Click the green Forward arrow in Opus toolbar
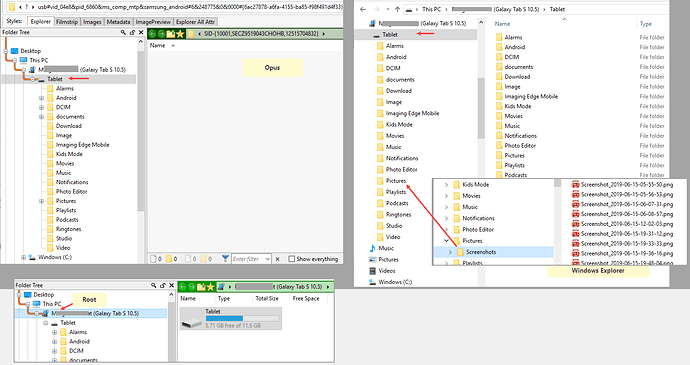This screenshot has height=365, width=690. tap(161, 33)
